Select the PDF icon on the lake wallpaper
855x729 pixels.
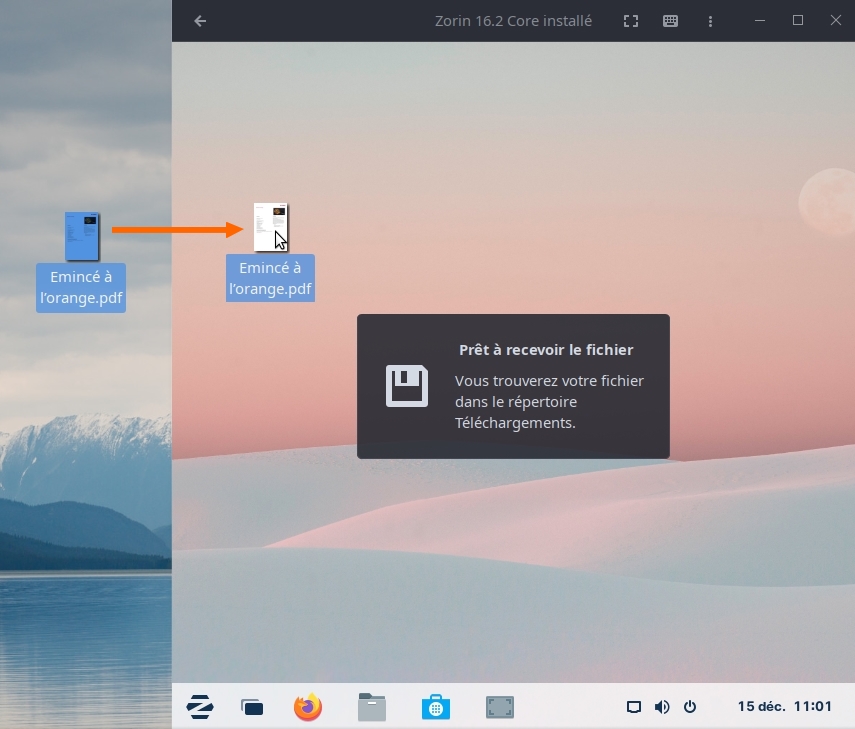point(82,236)
